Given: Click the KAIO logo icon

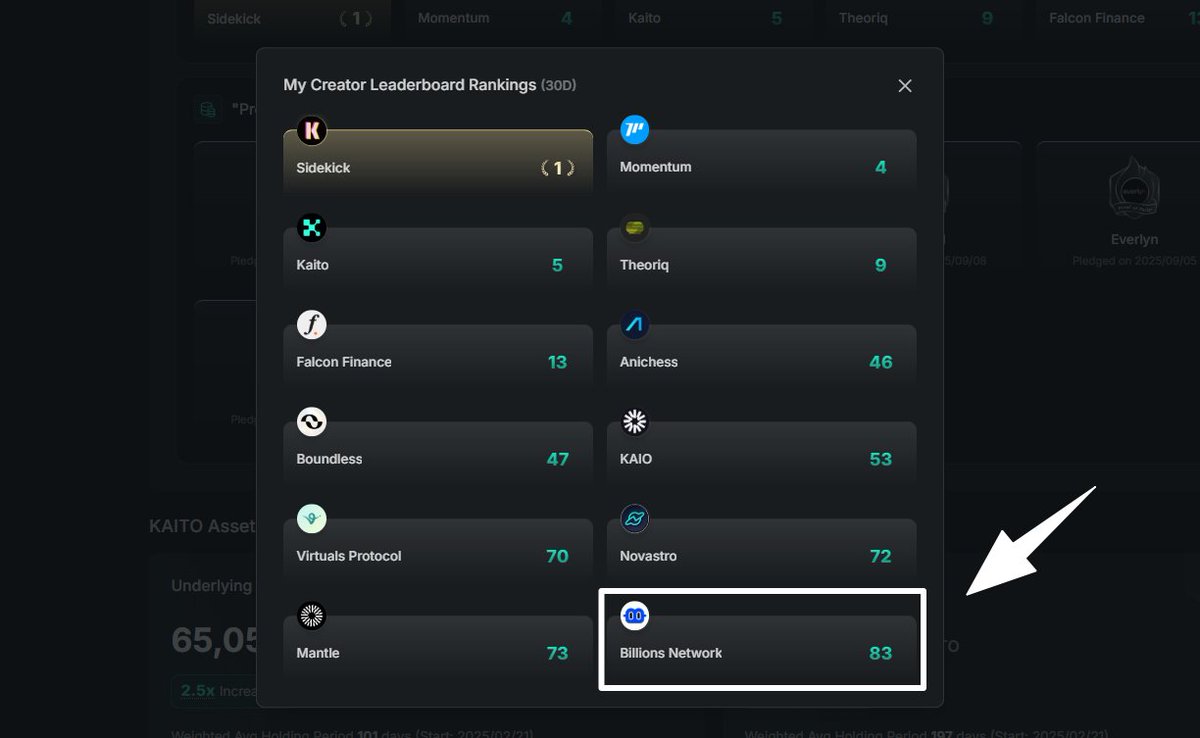Looking at the screenshot, I should 635,421.
